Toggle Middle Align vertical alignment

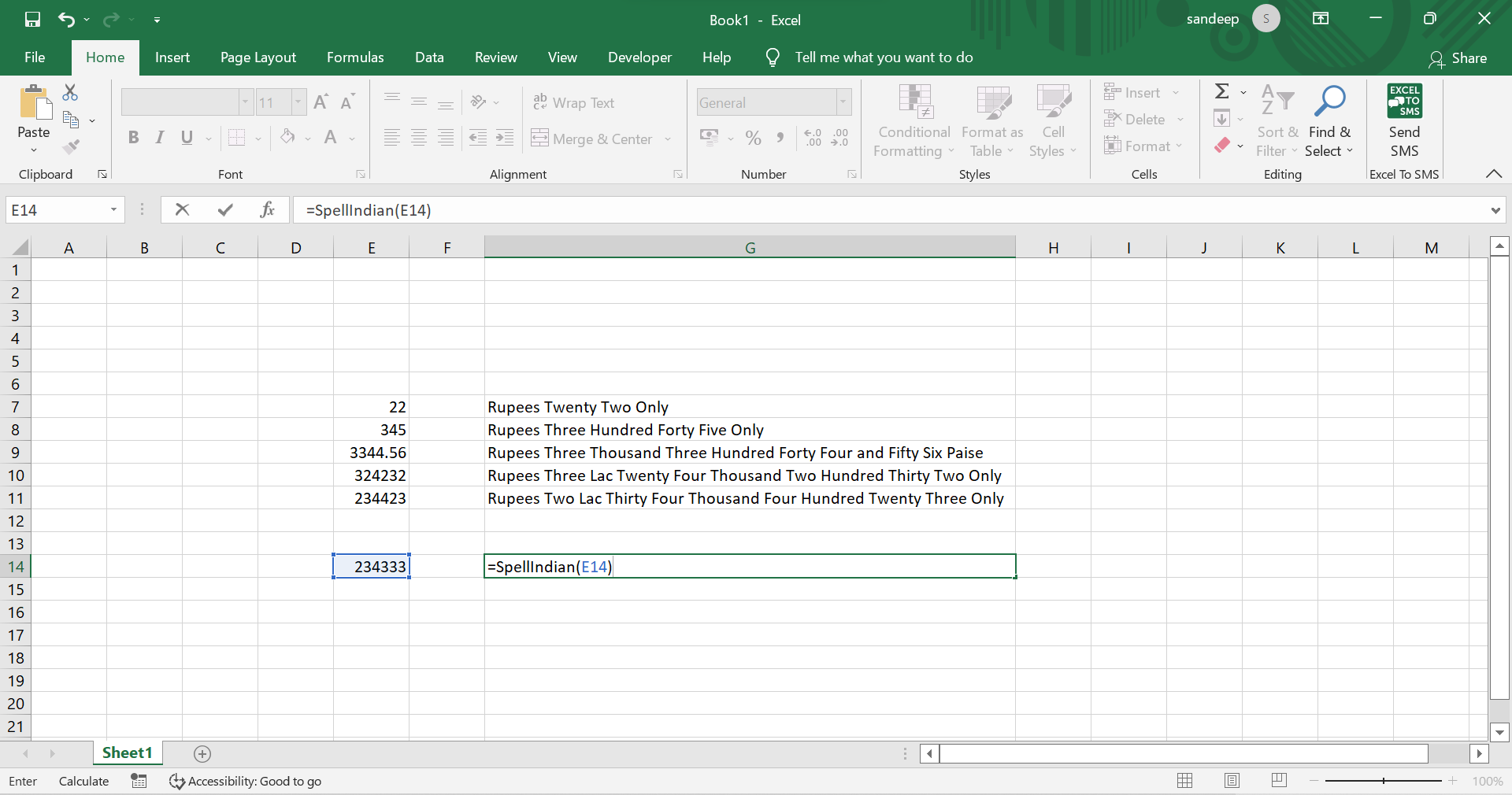(419, 102)
